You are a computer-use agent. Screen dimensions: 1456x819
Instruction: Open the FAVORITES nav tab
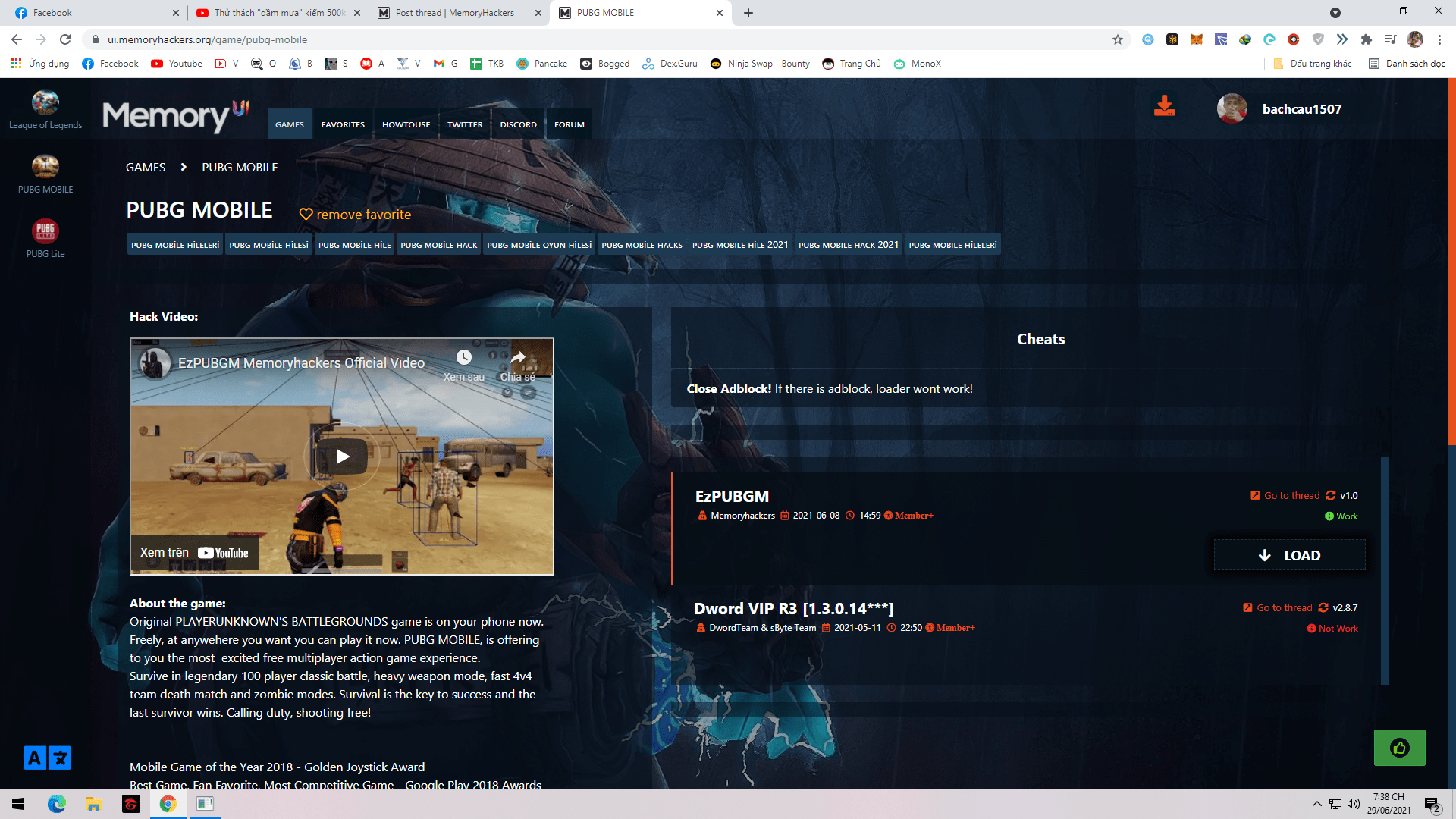343,124
